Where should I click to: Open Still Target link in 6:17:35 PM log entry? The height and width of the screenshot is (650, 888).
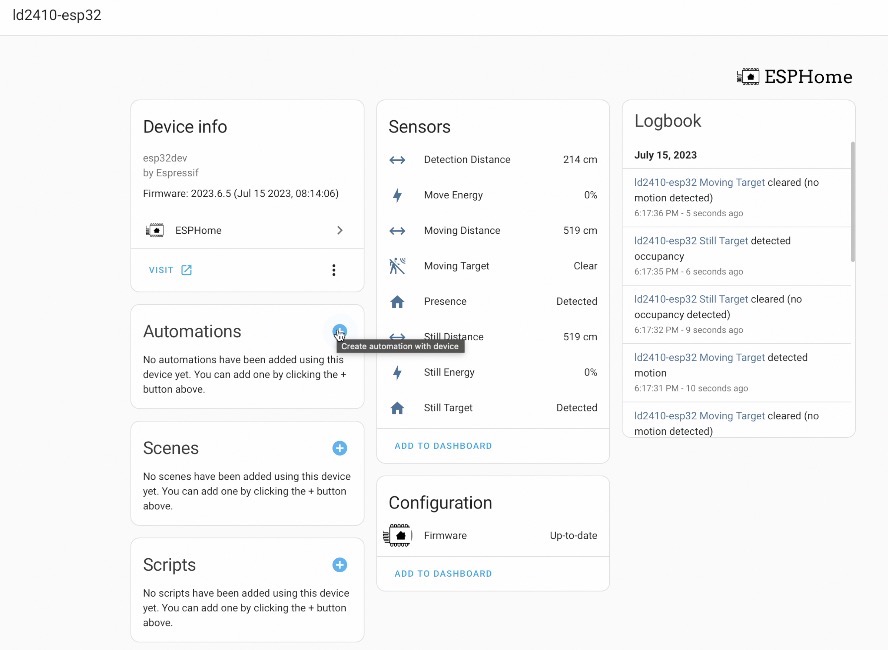691,241
